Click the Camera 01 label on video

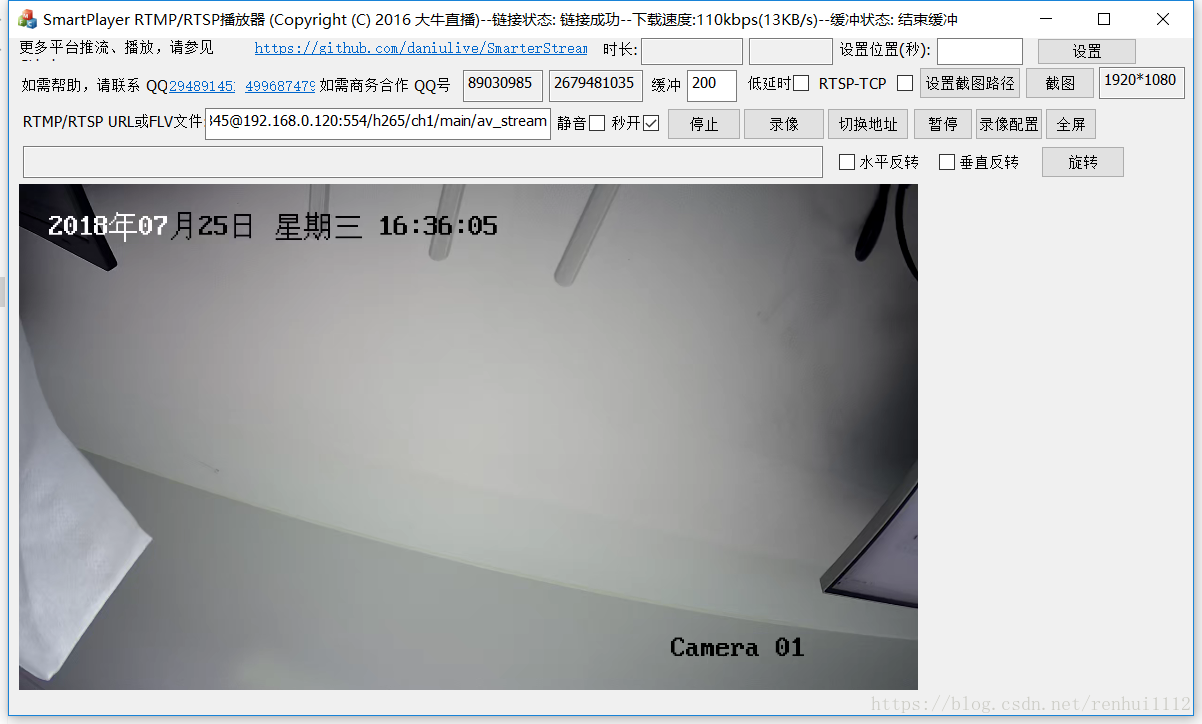[x=737, y=647]
